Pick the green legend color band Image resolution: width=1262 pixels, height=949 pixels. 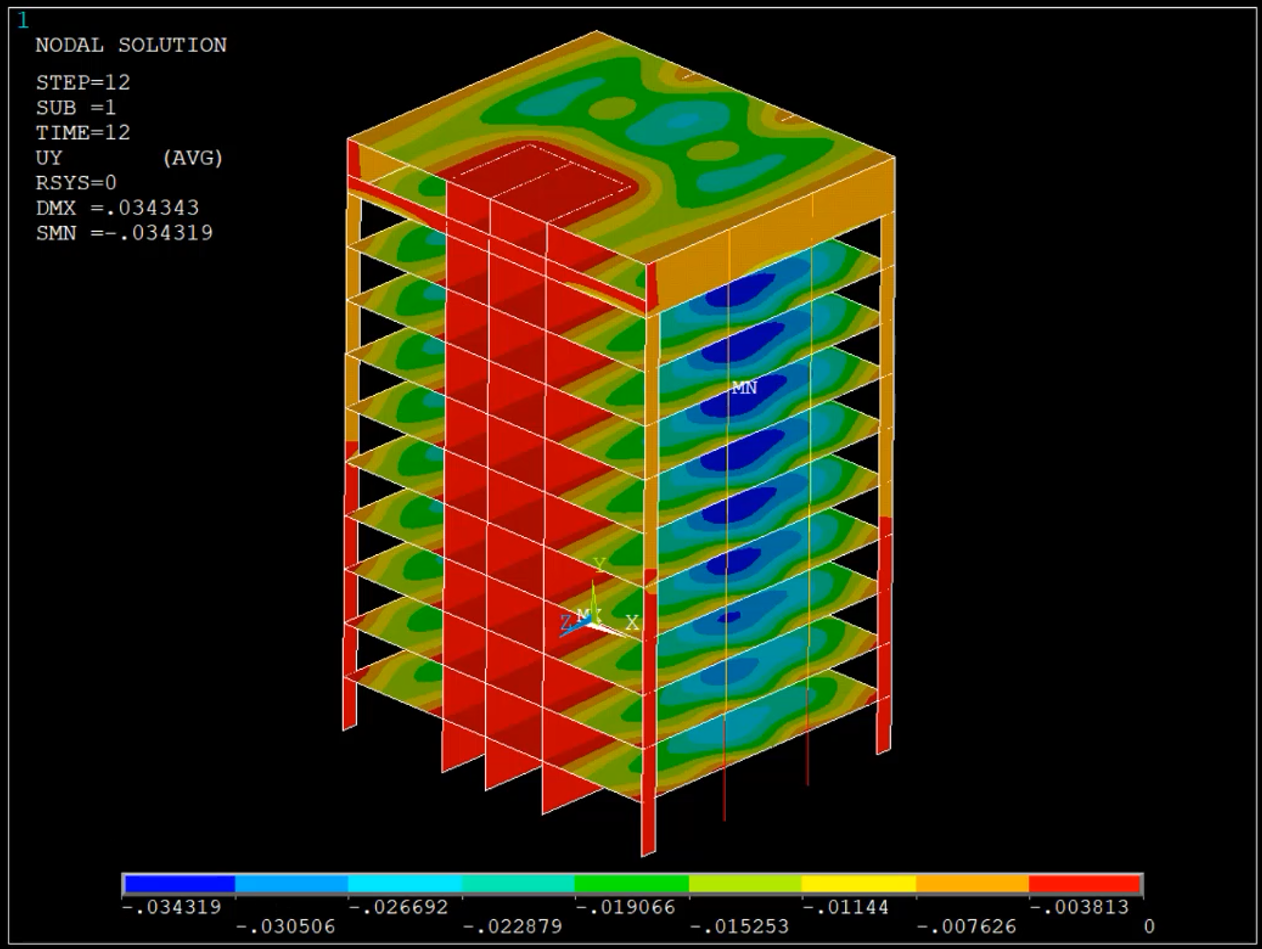pos(632,884)
